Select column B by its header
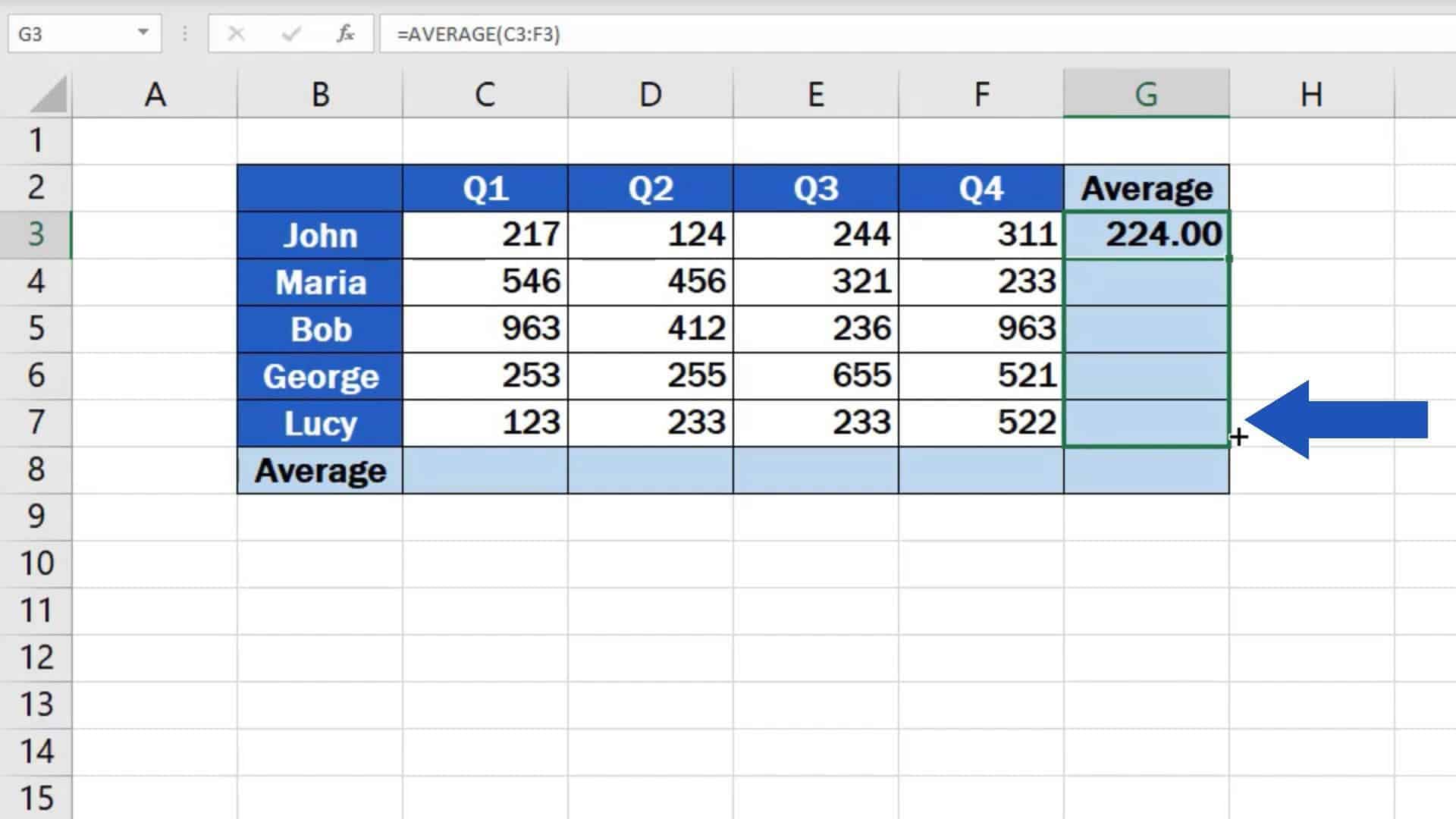The image size is (1456, 819). click(x=320, y=94)
